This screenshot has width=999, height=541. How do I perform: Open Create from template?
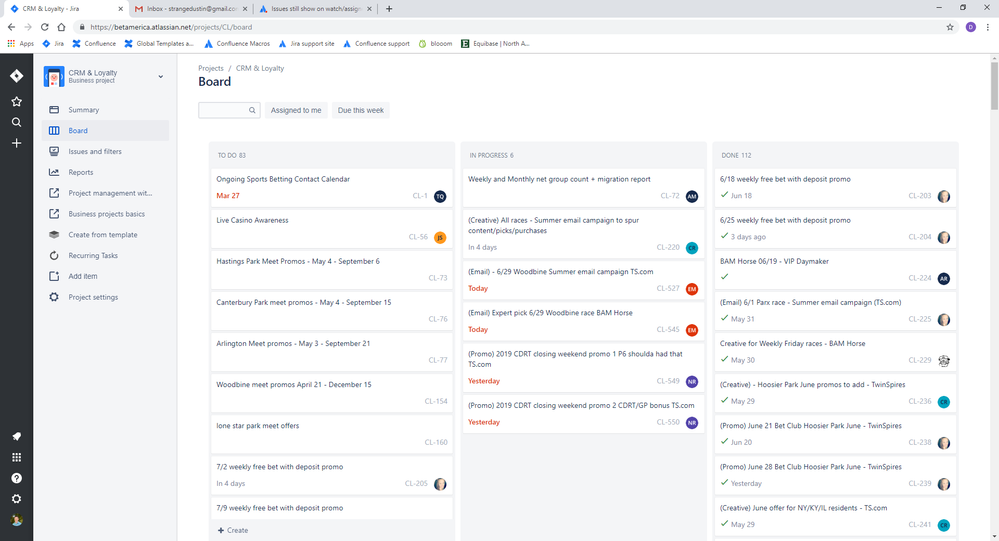tap(106, 234)
